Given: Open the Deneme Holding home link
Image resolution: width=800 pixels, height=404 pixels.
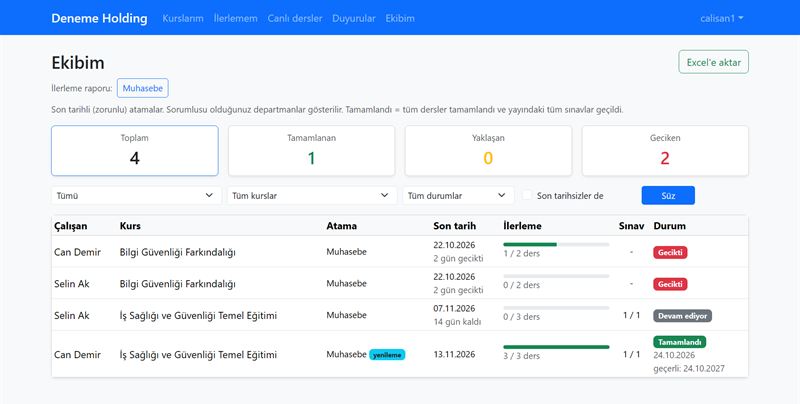Looking at the screenshot, I should click(x=99, y=18).
